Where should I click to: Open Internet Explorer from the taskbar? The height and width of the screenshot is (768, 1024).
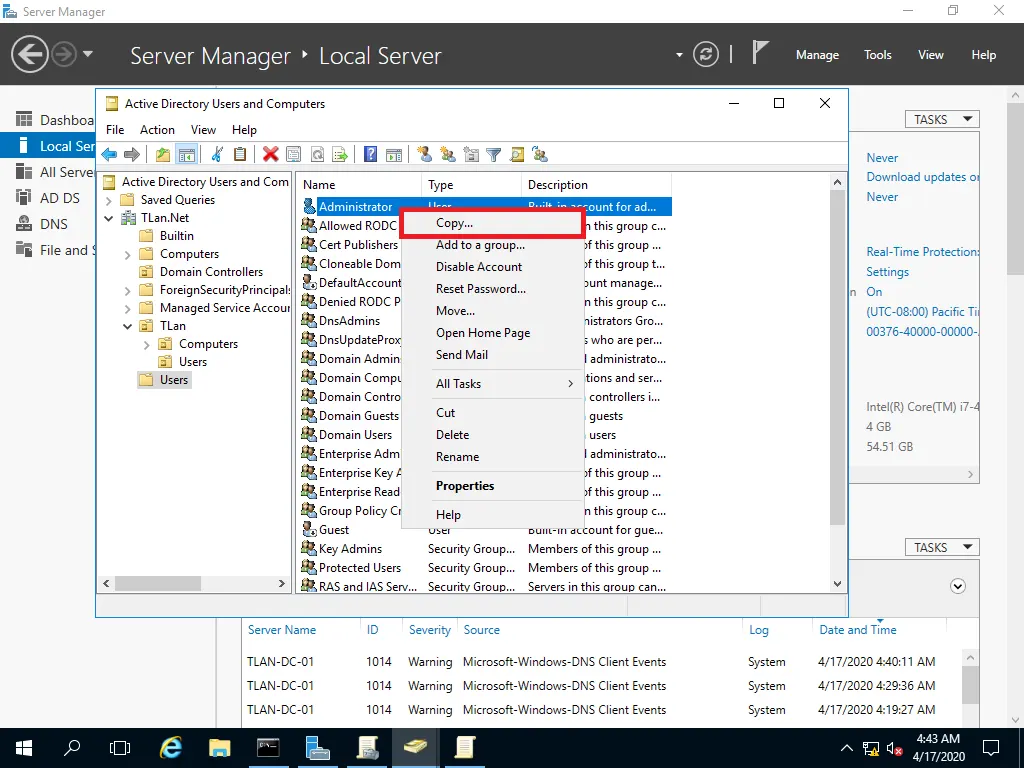(x=171, y=748)
